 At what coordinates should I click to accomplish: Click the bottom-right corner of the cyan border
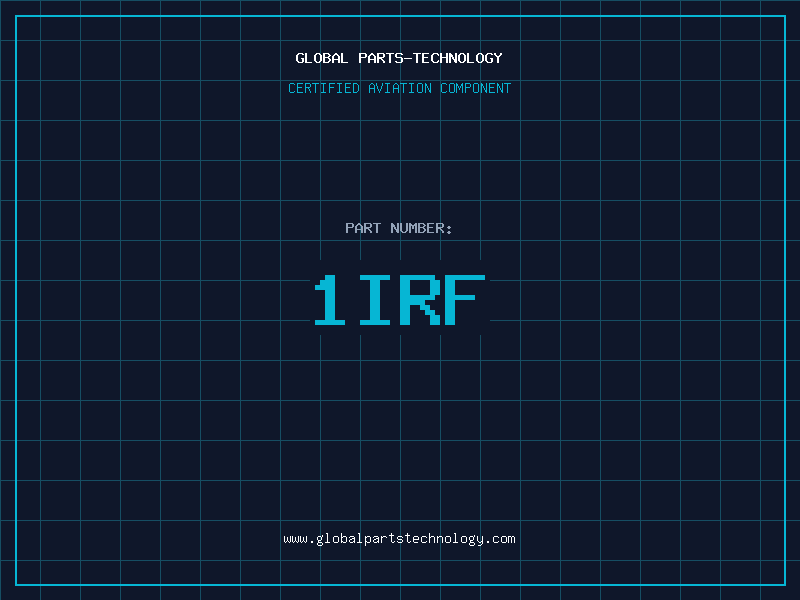pos(785,585)
